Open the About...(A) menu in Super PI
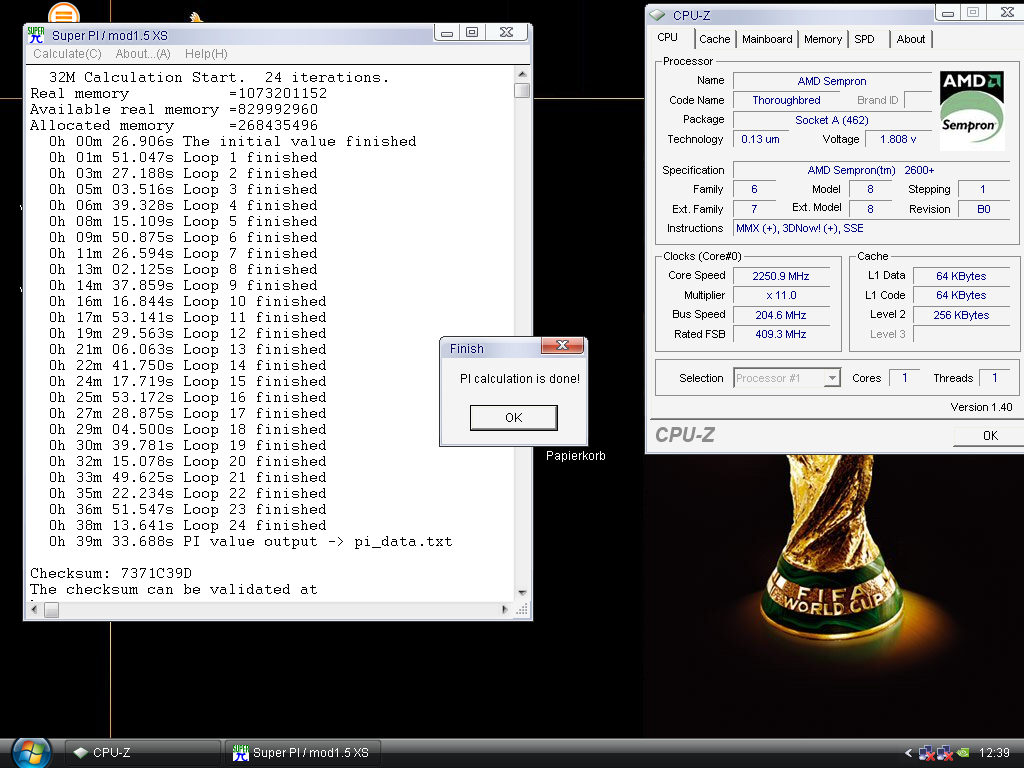This screenshot has height=768, width=1024. tap(143, 54)
